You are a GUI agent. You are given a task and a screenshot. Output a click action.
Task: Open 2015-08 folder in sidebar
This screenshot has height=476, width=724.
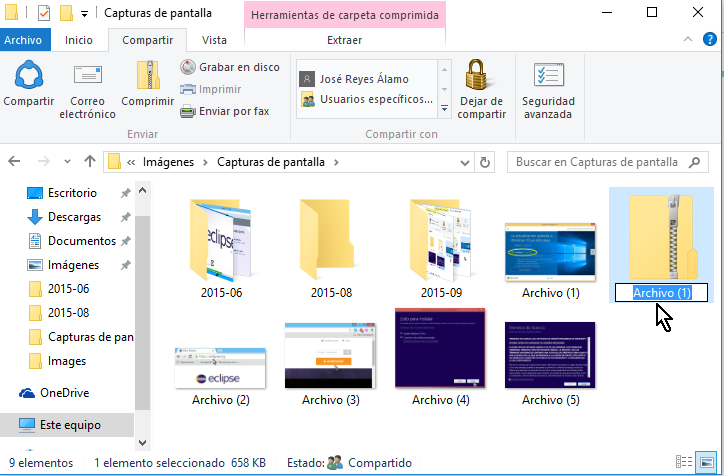59,313
